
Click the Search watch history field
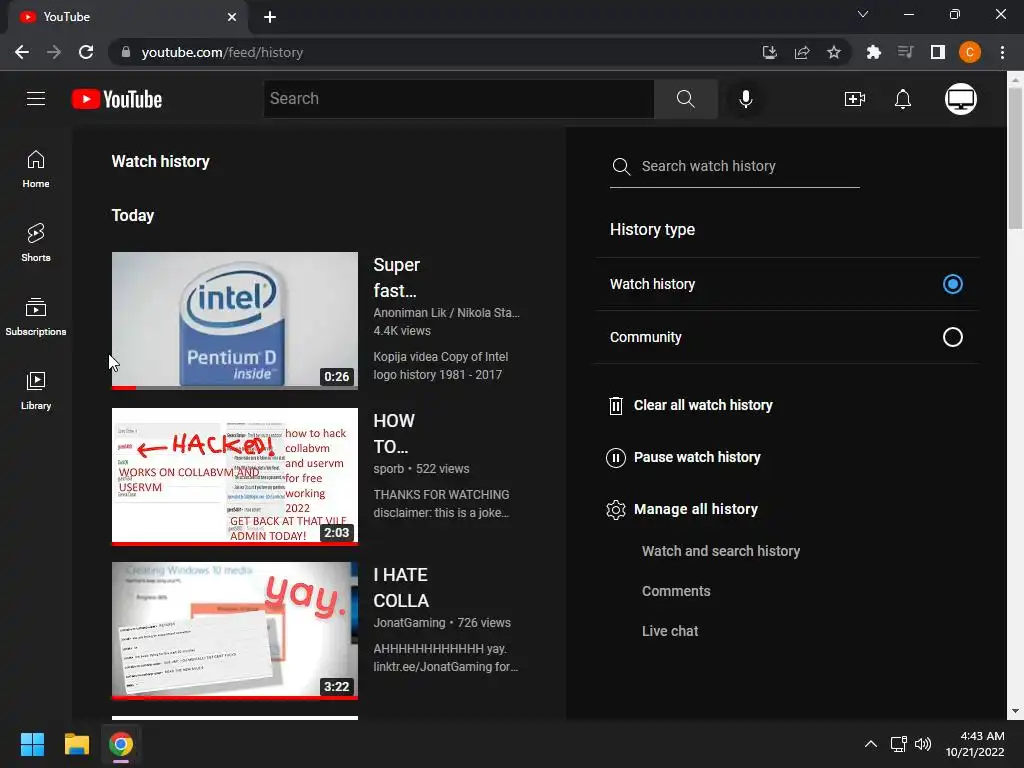[x=735, y=167]
